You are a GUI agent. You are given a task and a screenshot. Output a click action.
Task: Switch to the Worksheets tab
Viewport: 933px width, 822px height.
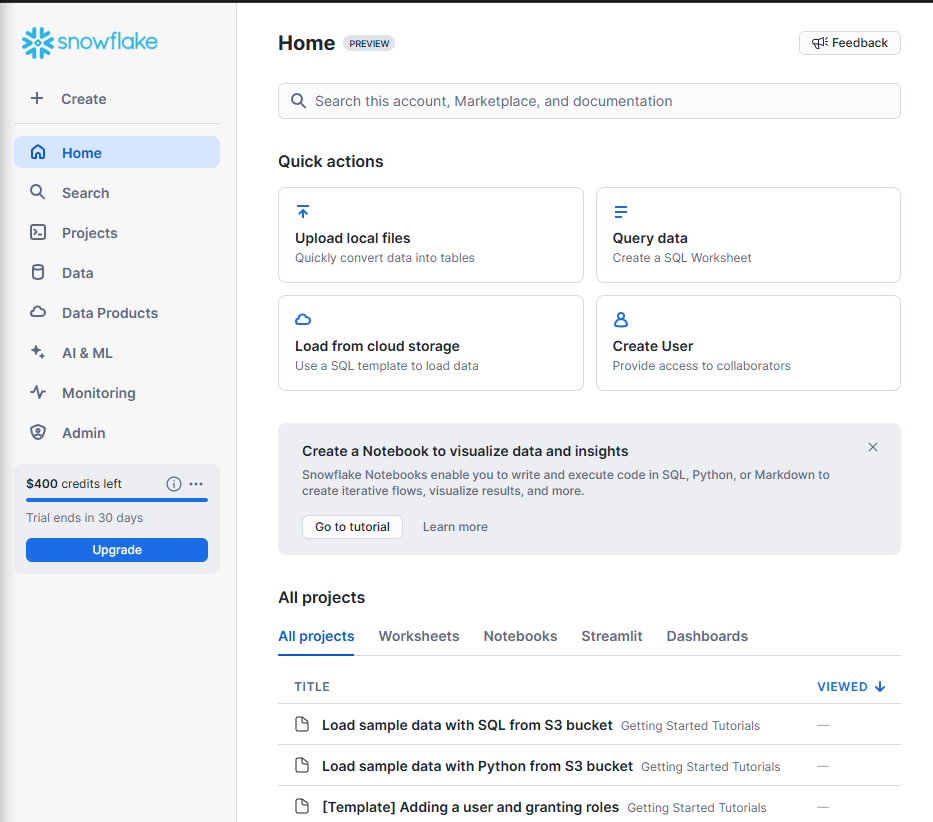pos(419,636)
